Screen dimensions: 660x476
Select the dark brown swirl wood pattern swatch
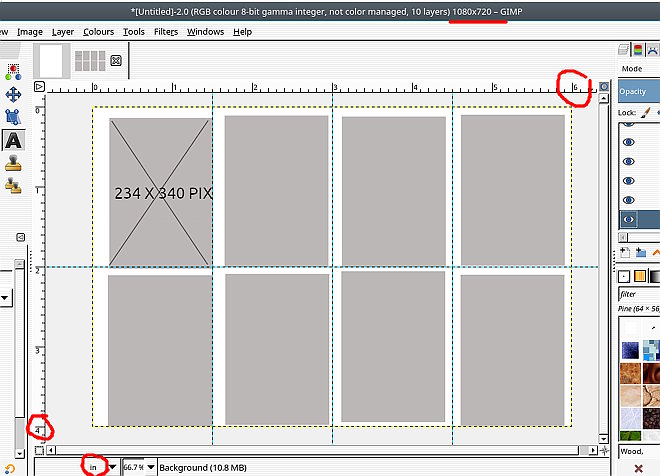coord(651,373)
